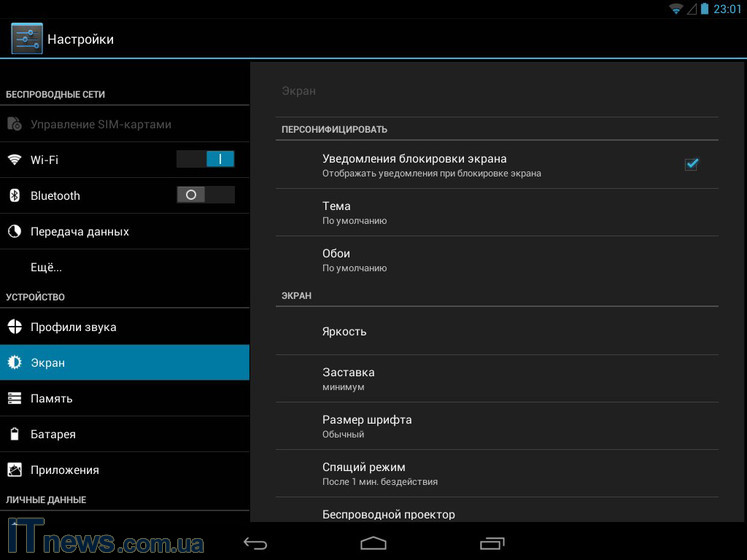Open the Яркость brightness setting
This screenshot has width=747, height=560.
(x=496, y=331)
